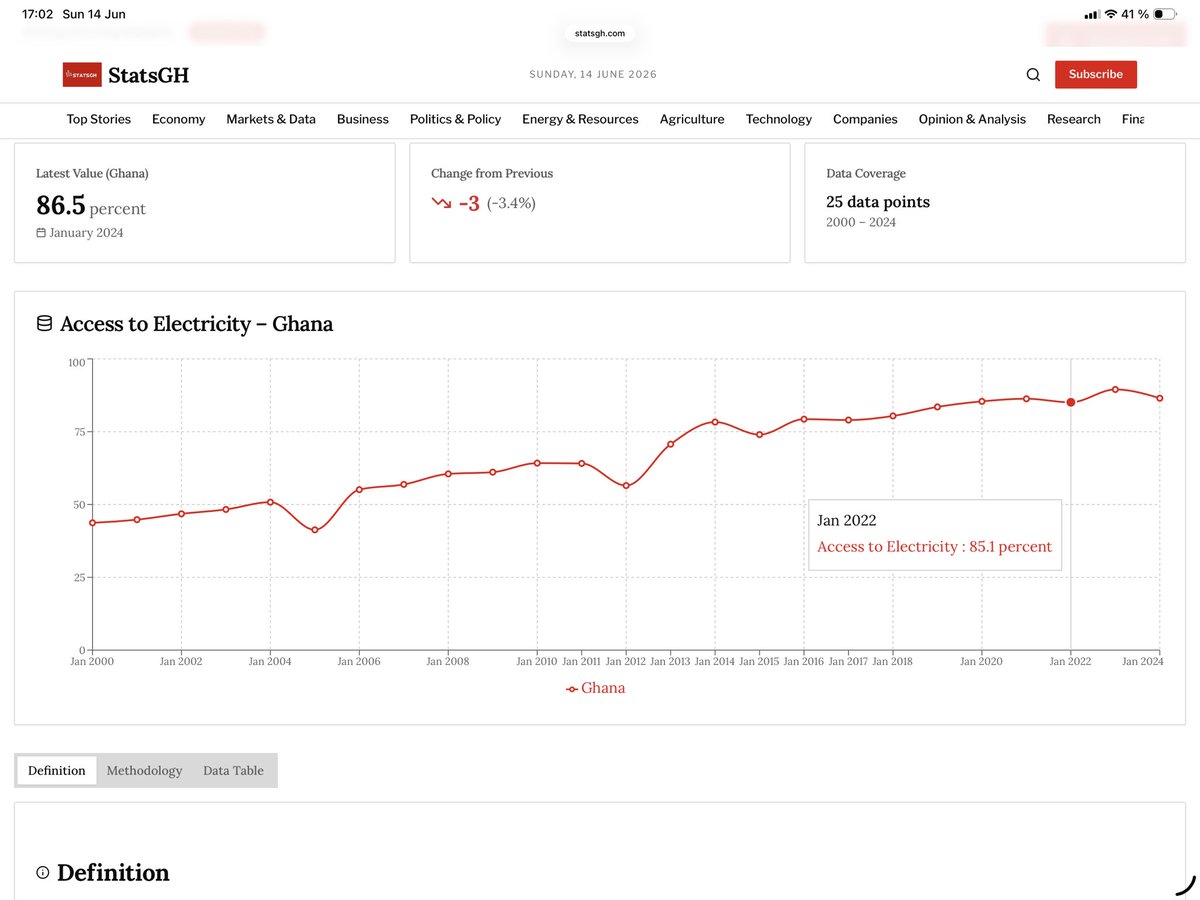Tap the statsgh.com address pill

(x=600, y=33)
